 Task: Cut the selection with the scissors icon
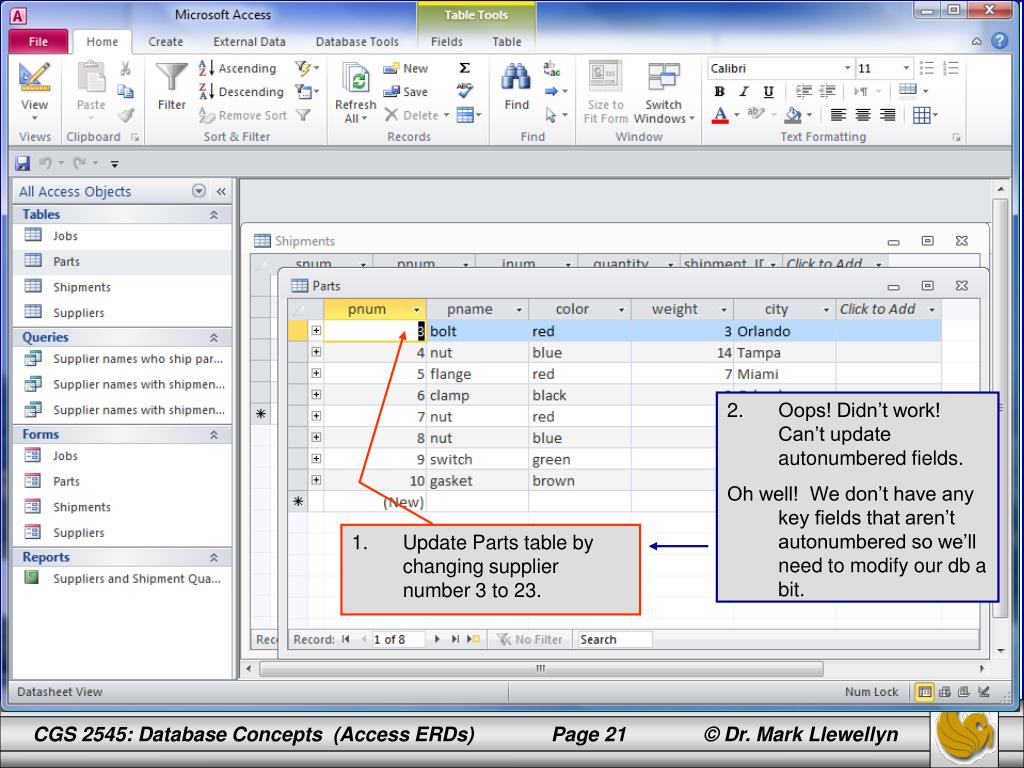tap(125, 69)
